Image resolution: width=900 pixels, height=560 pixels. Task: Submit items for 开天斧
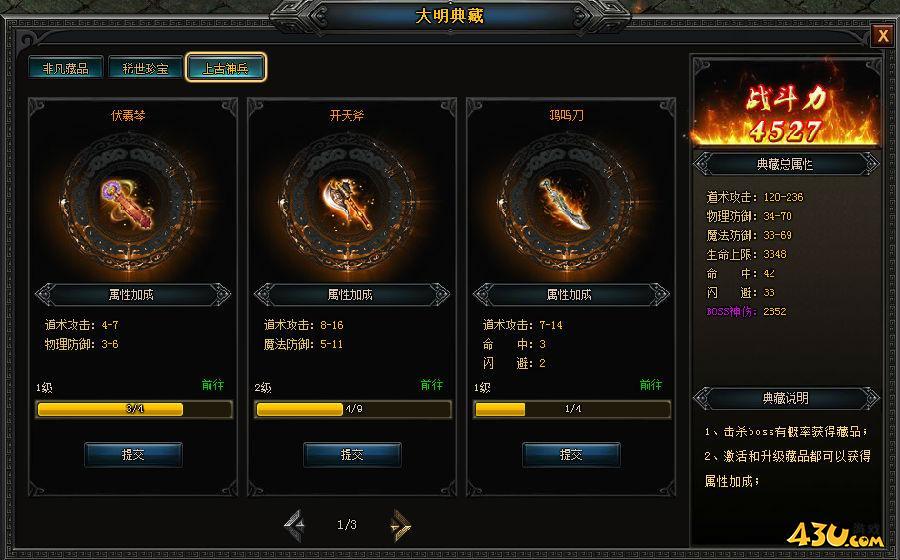tap(352, 455)
